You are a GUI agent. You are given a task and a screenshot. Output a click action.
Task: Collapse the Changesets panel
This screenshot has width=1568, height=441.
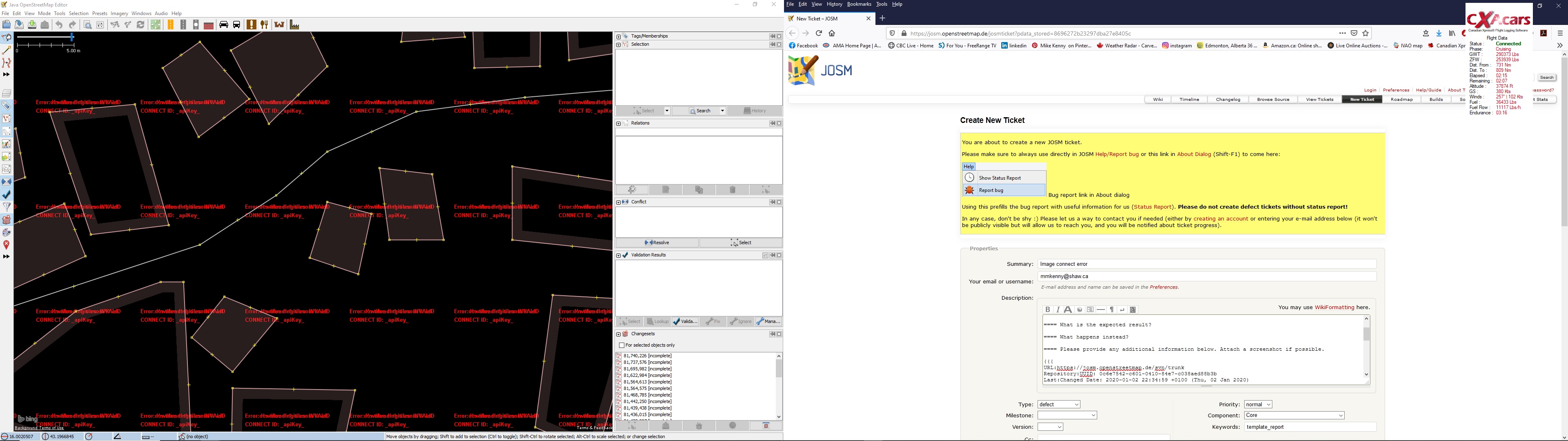[x=619, y=334]
